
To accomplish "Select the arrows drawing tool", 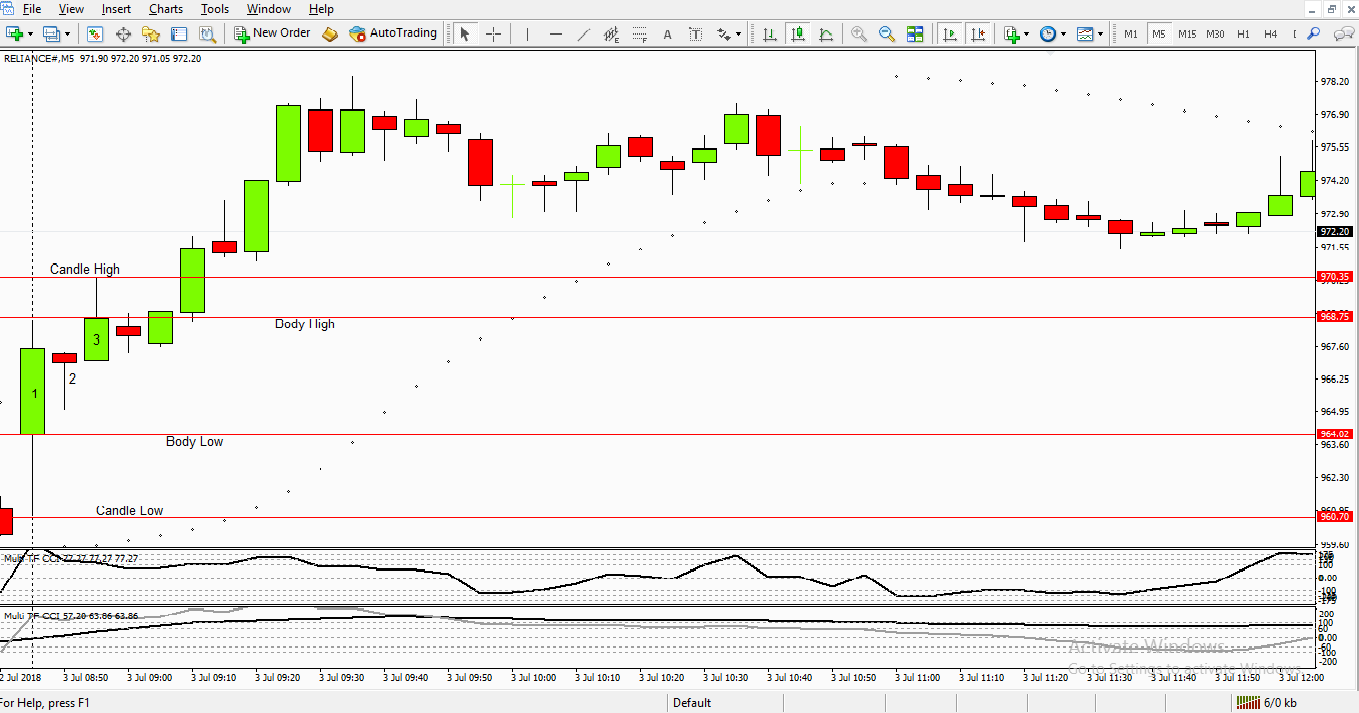I will pos(724,34).
